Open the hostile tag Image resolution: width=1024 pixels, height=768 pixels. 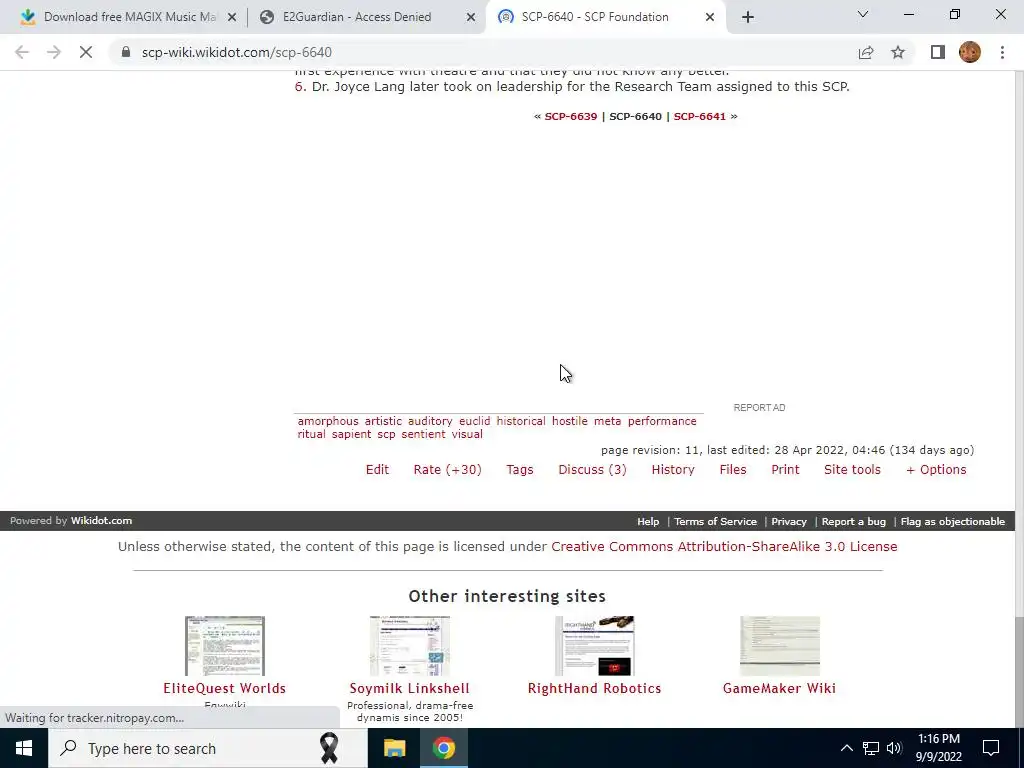point(569,421)
